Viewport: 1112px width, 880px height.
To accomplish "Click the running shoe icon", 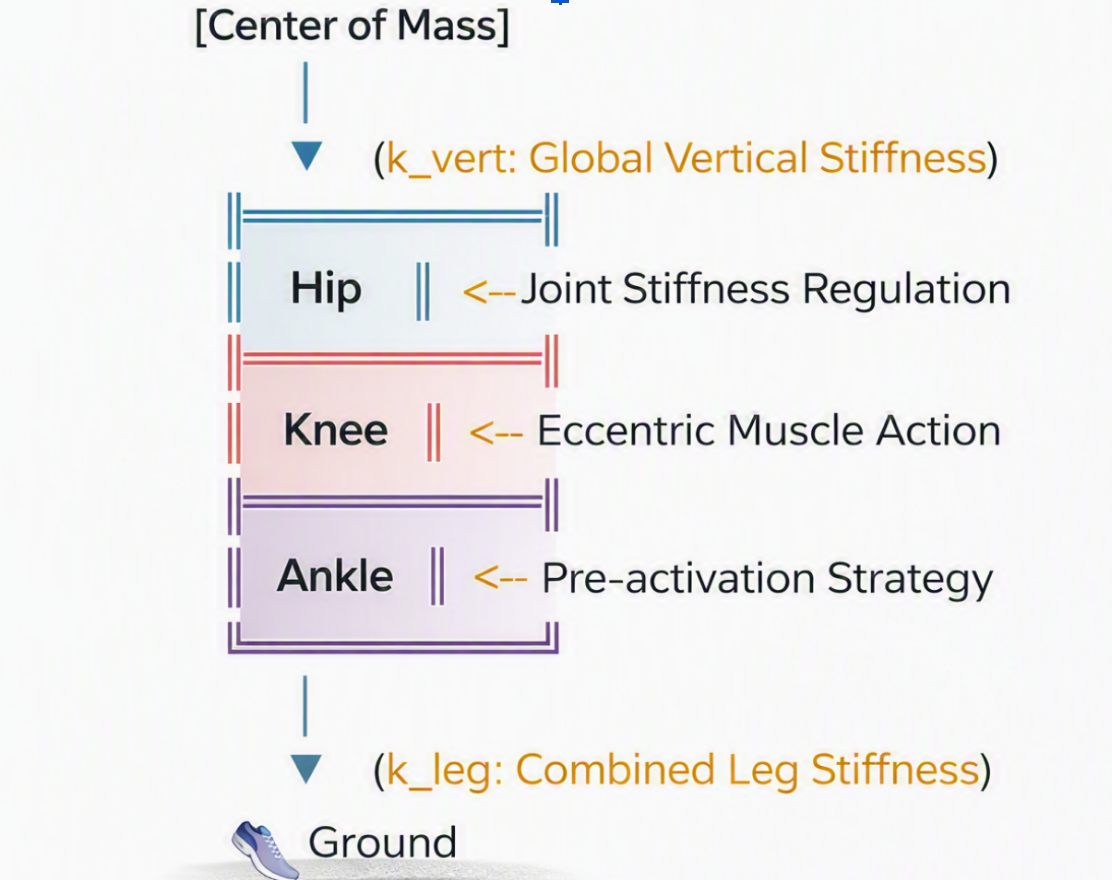I will pyautogui.click(x=264, y=850).
